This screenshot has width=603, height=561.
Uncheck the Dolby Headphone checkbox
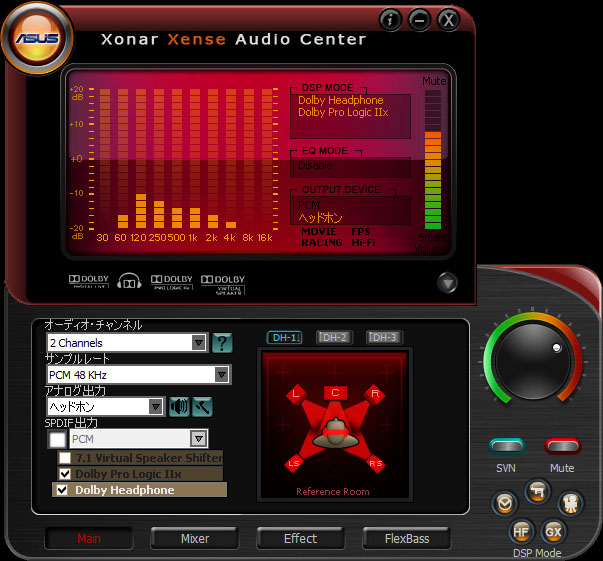pyautogui.click(x=62, y=489)
